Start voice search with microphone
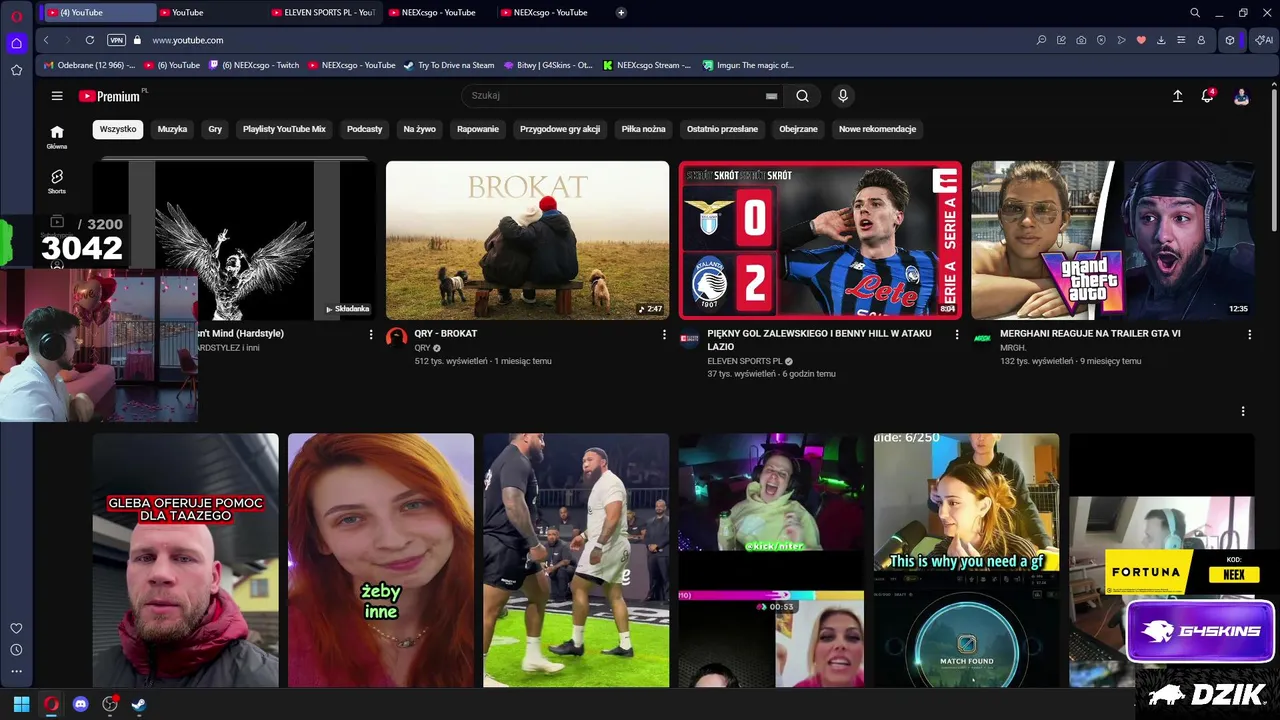Image resolution: width=1280 pixels, height=720 pixels. tap(843, 96)
